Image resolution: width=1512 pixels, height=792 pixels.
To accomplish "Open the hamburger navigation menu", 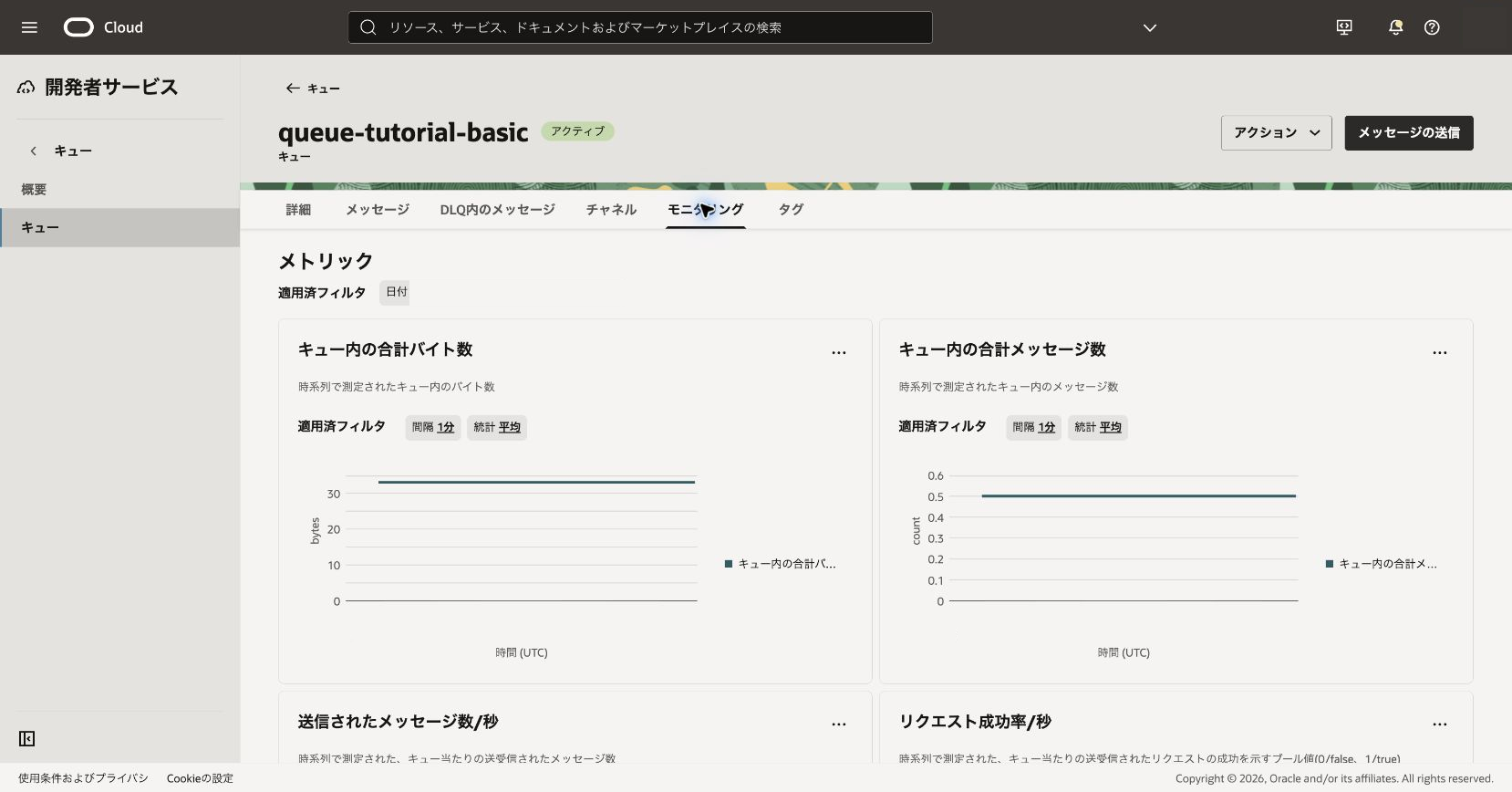I will 29,27.
